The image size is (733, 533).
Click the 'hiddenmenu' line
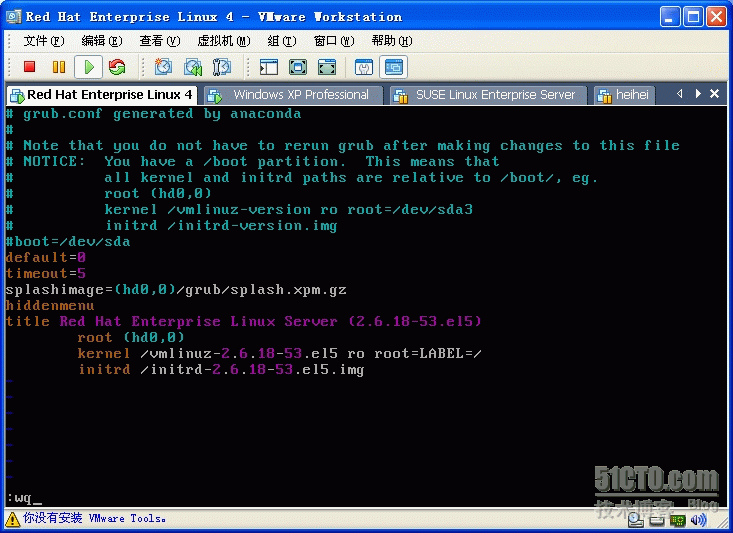pos(50,306)
